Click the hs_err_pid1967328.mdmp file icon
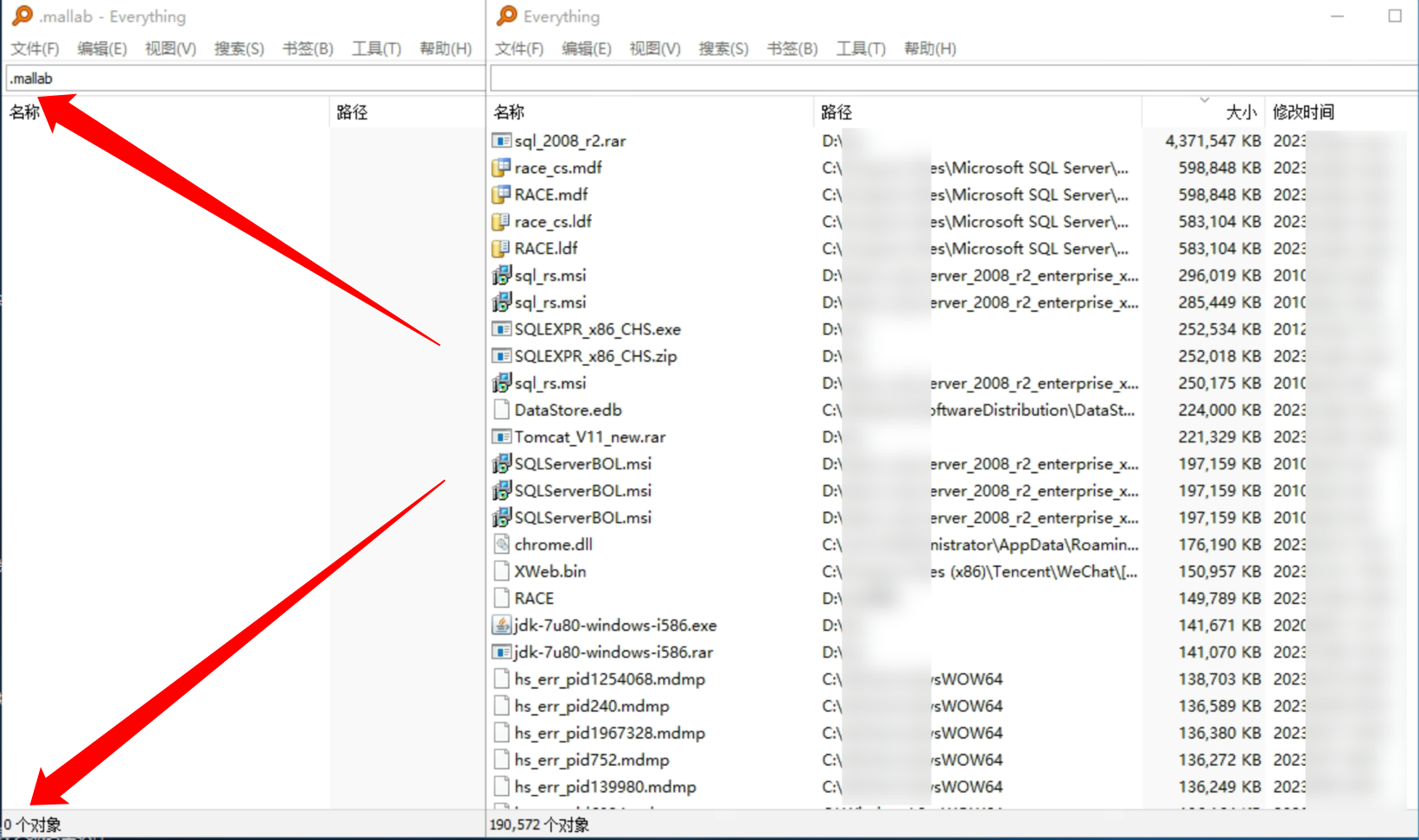This screenshot has height=840, width=1419. 501,732
